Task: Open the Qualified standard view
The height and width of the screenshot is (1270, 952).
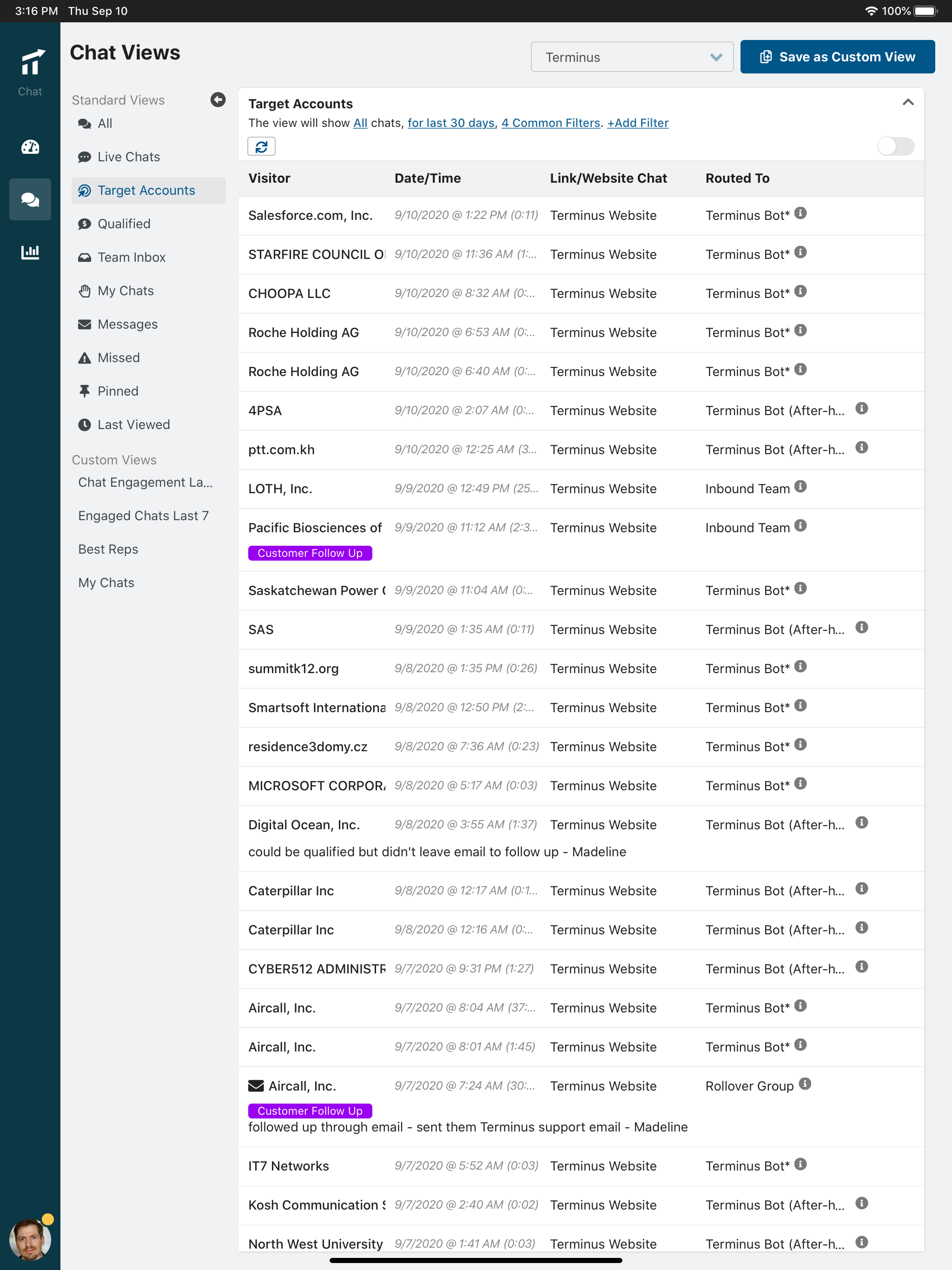Action: click(x=124, y=224)
